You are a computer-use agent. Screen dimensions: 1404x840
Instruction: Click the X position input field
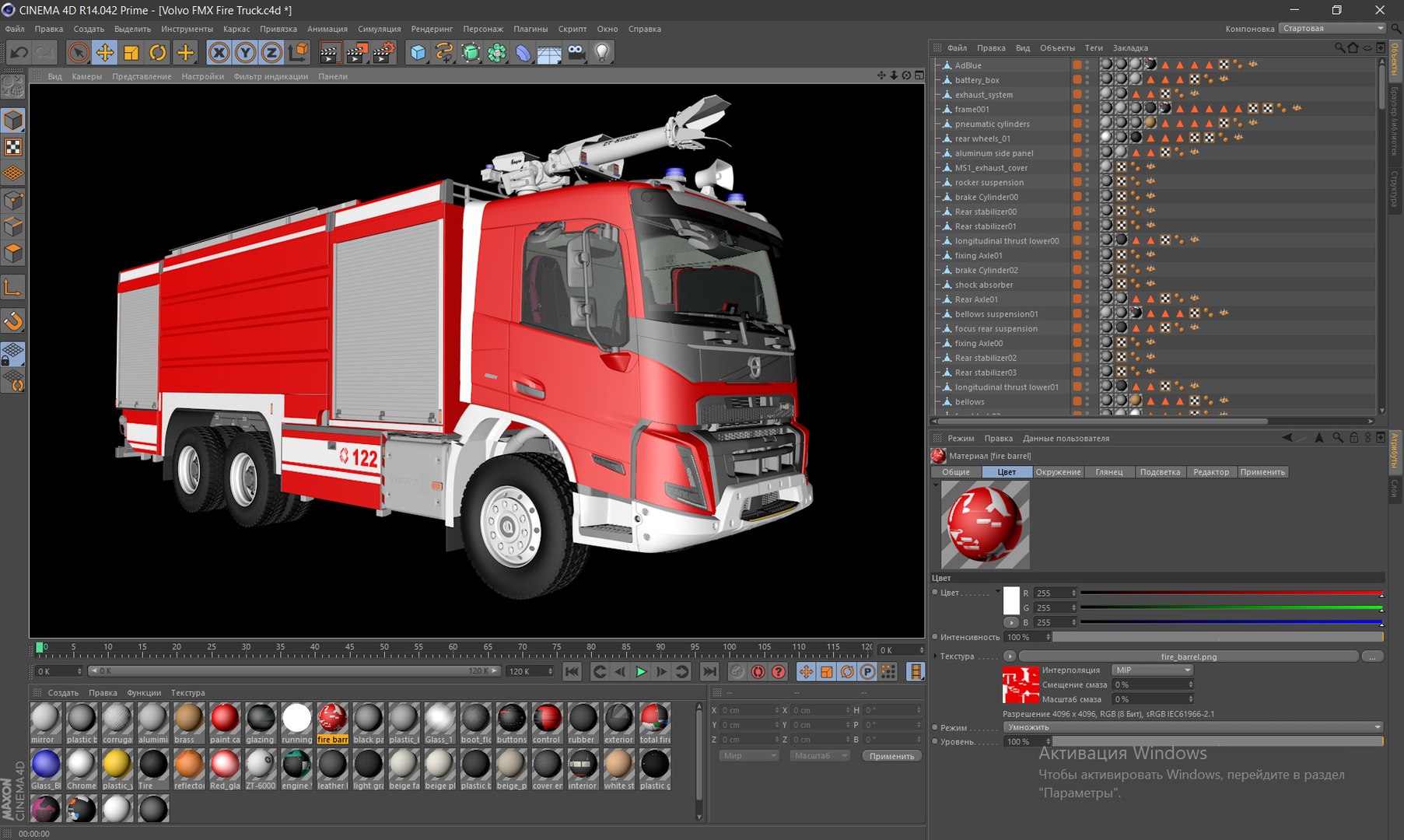tap(749, 710)
